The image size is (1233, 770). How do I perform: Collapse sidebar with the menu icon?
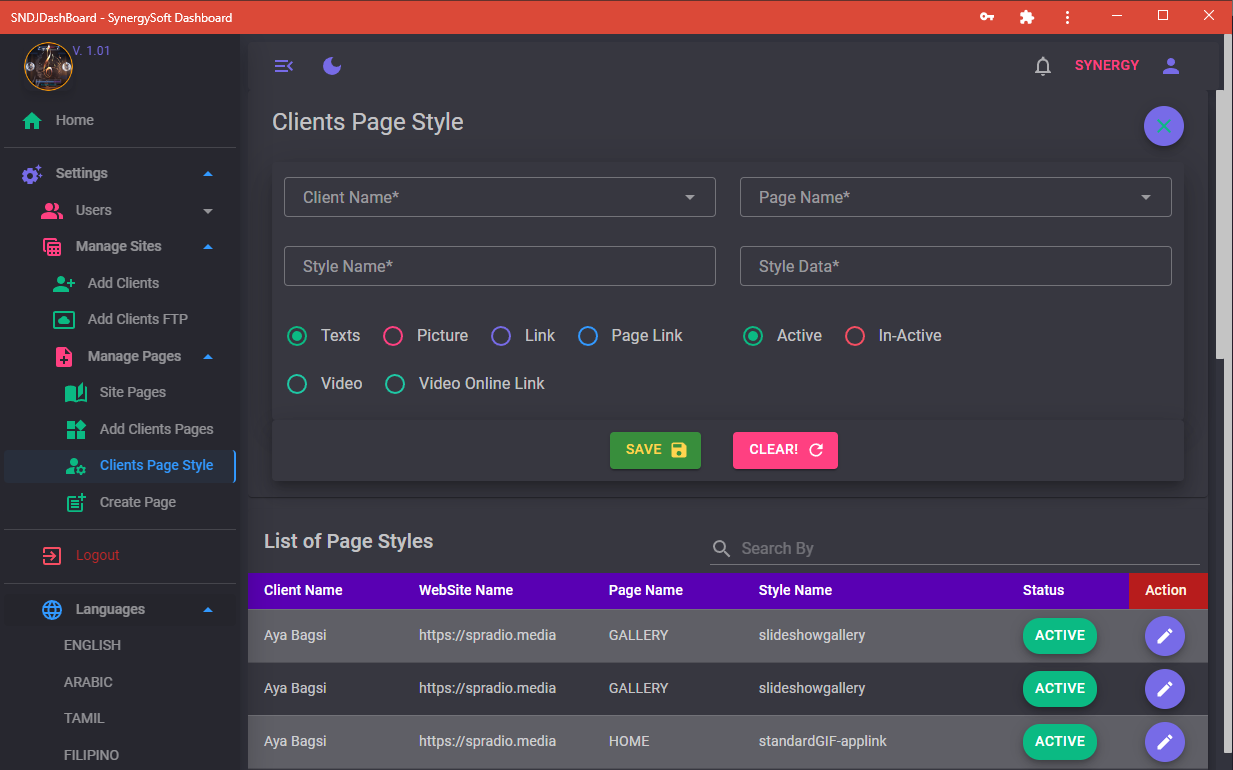coord(284,66)
